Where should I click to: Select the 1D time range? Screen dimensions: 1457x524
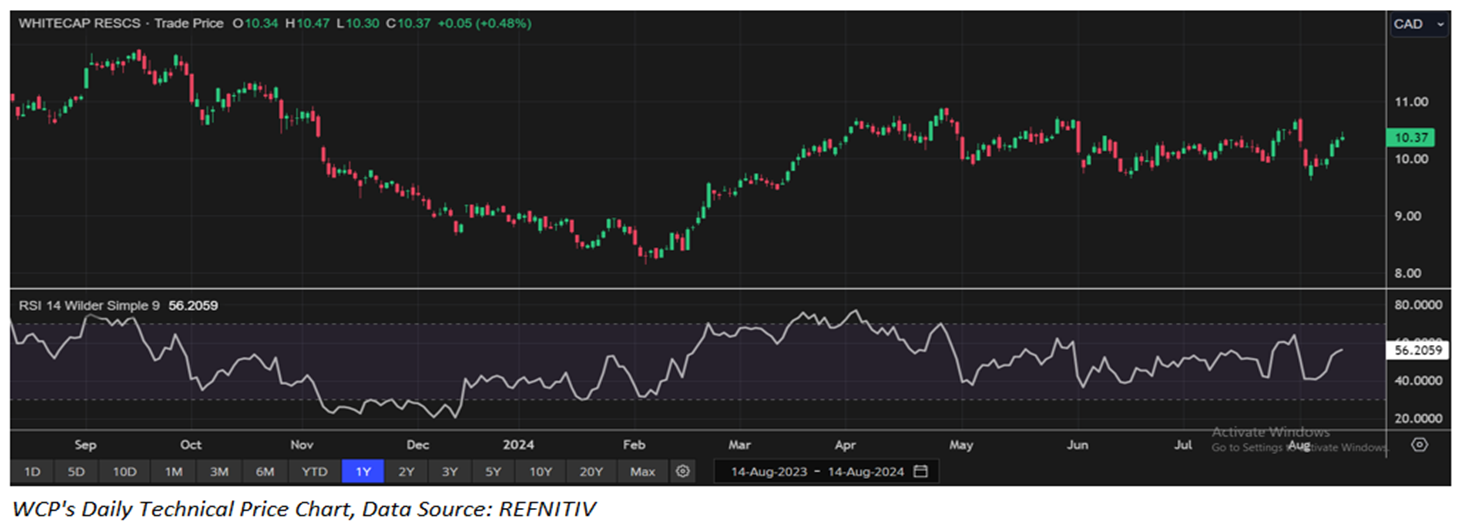coord(32,471)
